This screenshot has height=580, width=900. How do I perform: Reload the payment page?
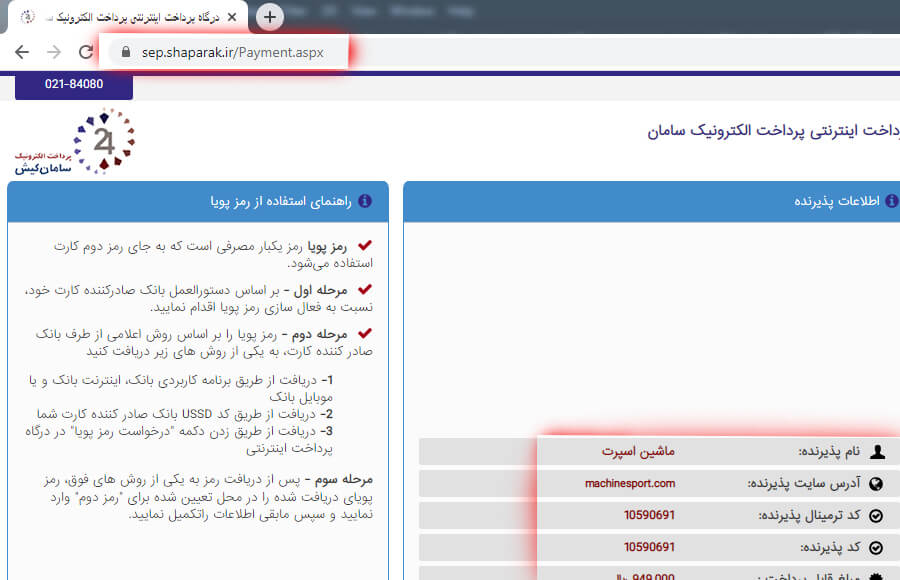pyautogui.click(x=86, y=52)
